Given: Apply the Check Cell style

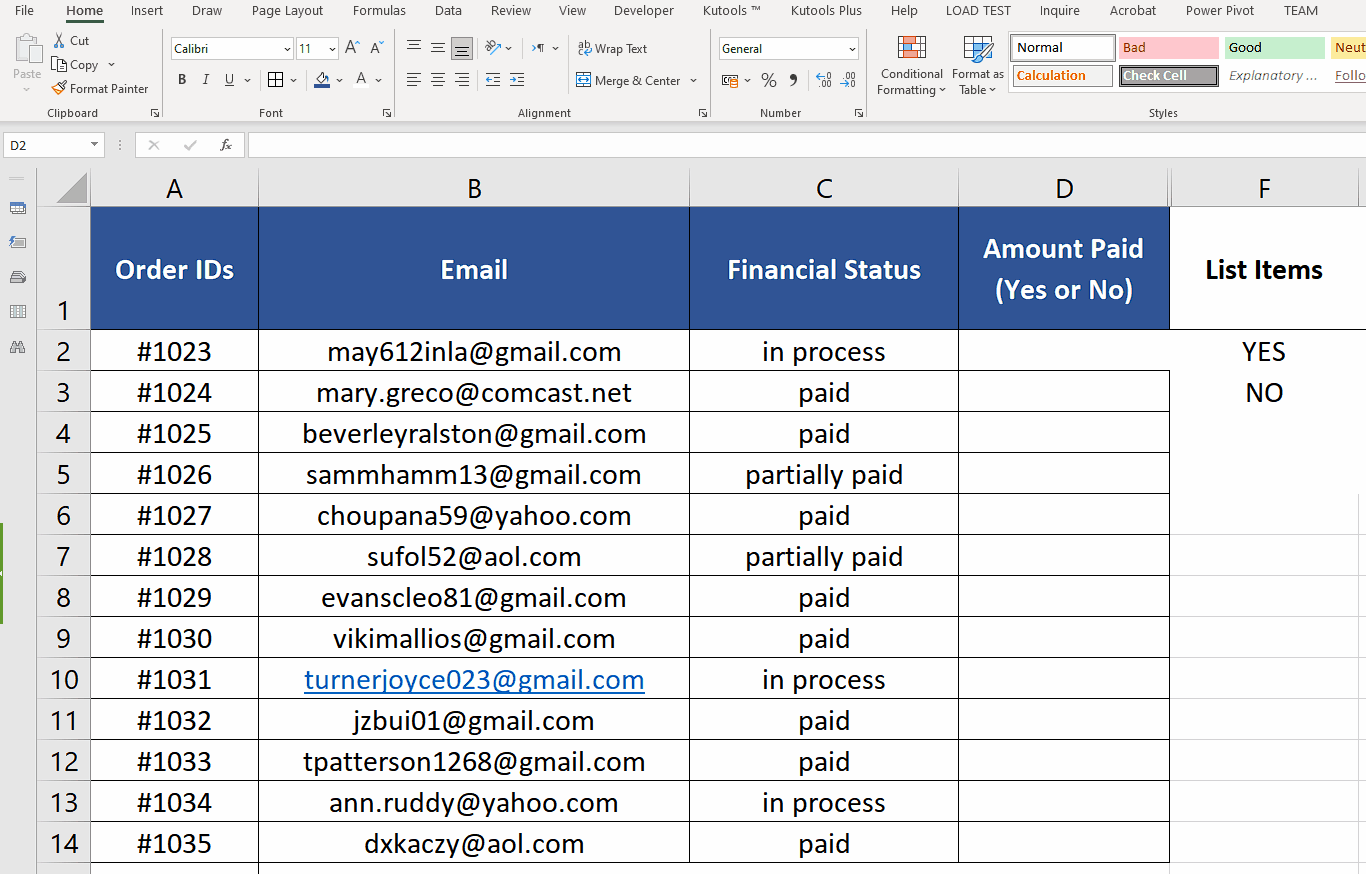Looking at the screenshot, I should click(x=1167, y=75).
